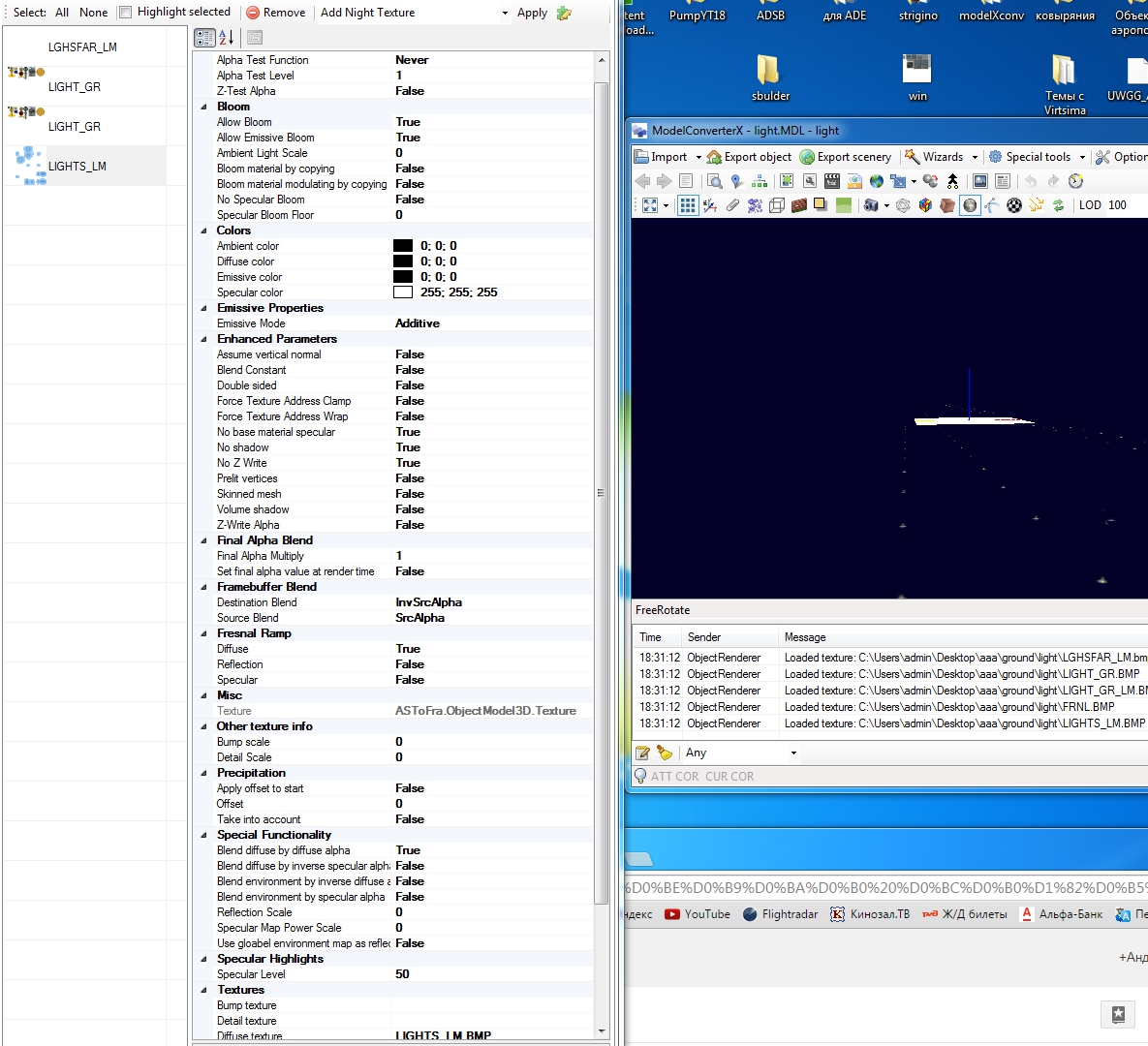
Task: Collapse the Framebuffer Blend category
Action: click(x=204, y=587)
